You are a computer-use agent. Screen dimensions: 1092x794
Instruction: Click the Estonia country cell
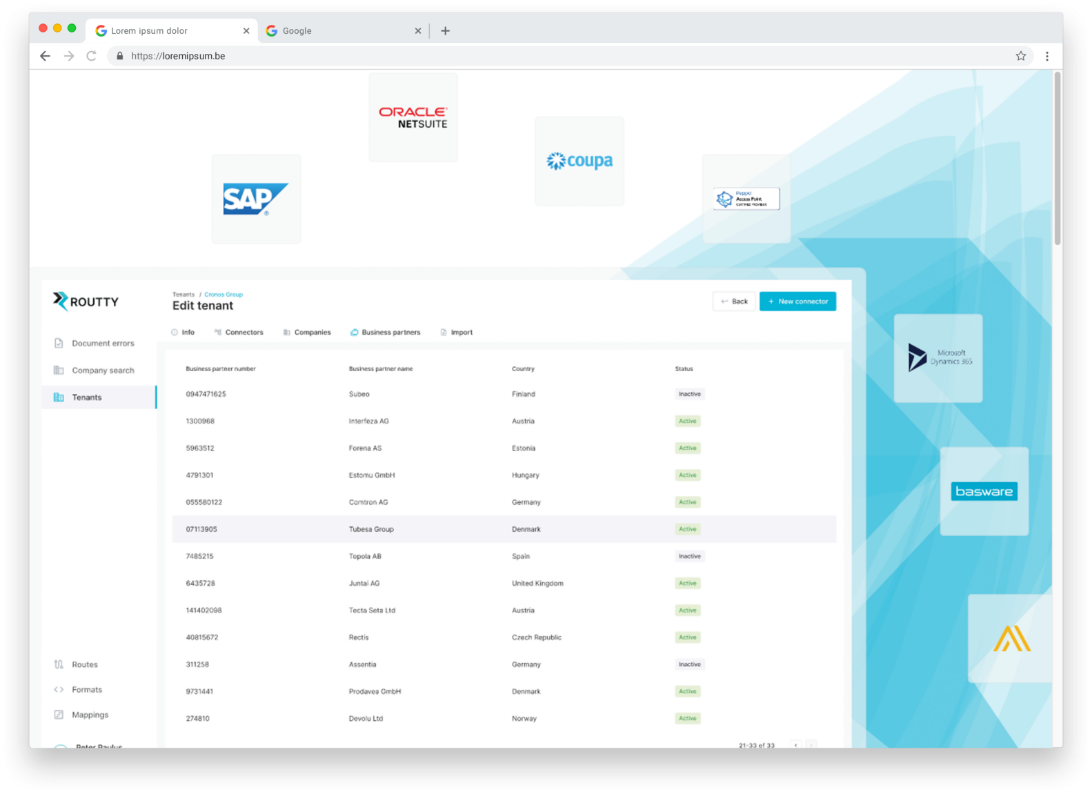pos(524,449)
